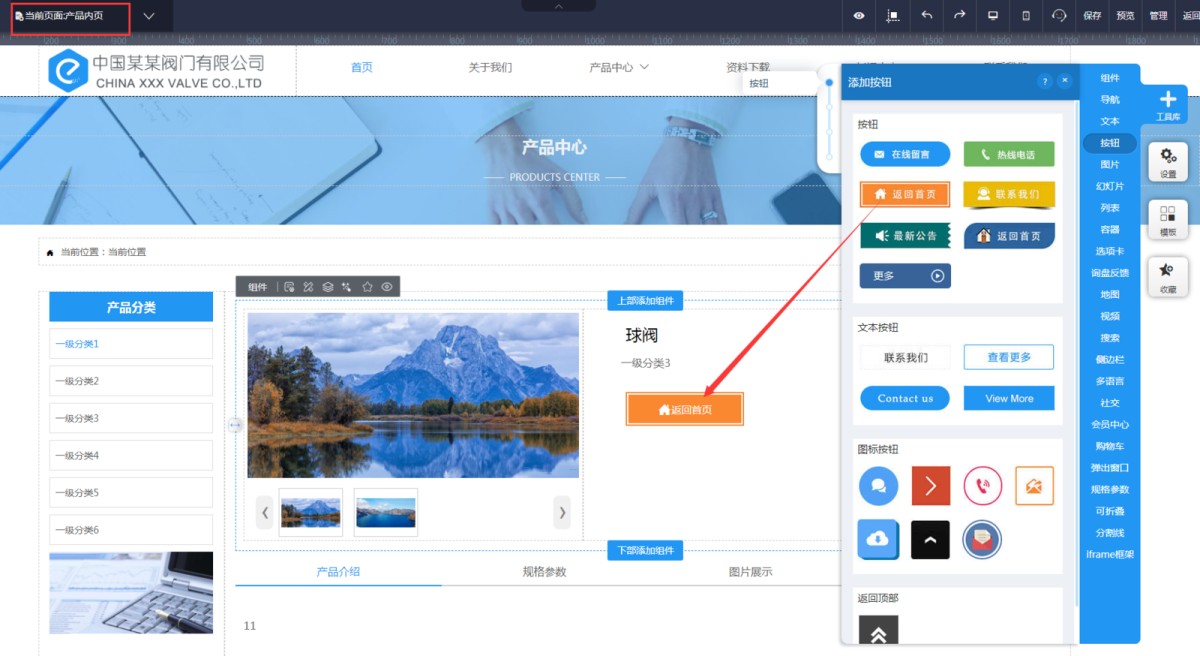
Task: Select the pink phone circle icon button
Action: coord(982,486)
